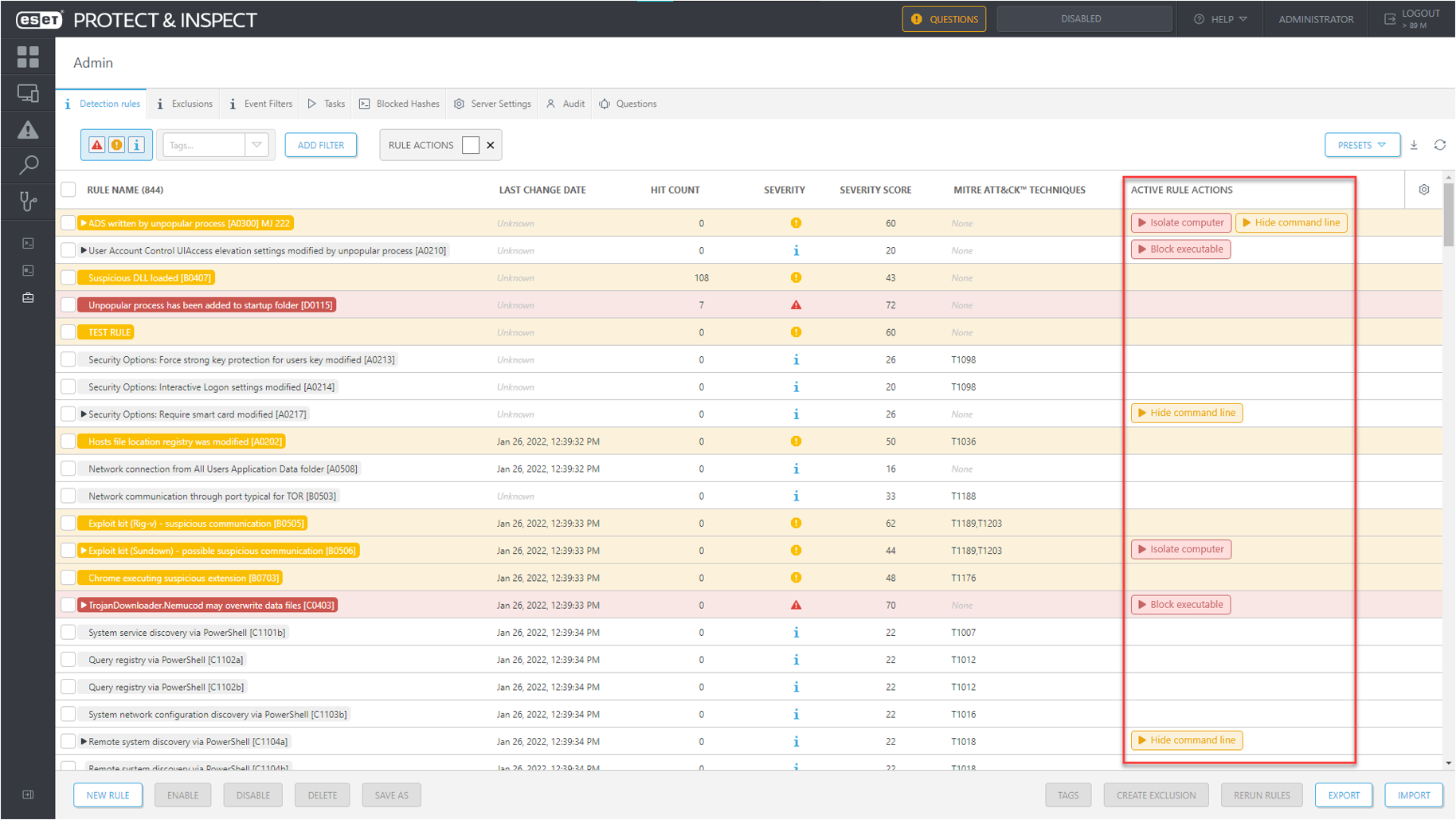Click Block executable action in User Account Control row
This screenshot has width=1456, height=820.
point(1181,249)
